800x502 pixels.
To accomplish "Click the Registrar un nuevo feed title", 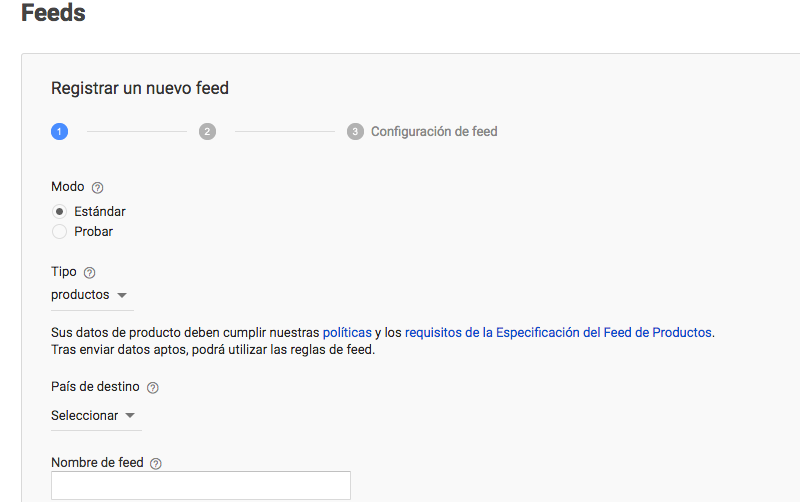I will coord(140,88).
